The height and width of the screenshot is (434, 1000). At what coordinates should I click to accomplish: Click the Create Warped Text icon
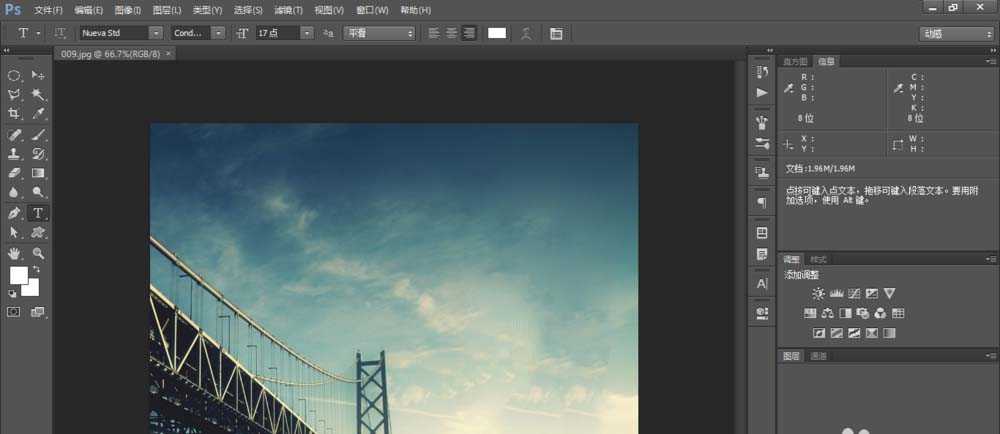(x=526, y=33)
